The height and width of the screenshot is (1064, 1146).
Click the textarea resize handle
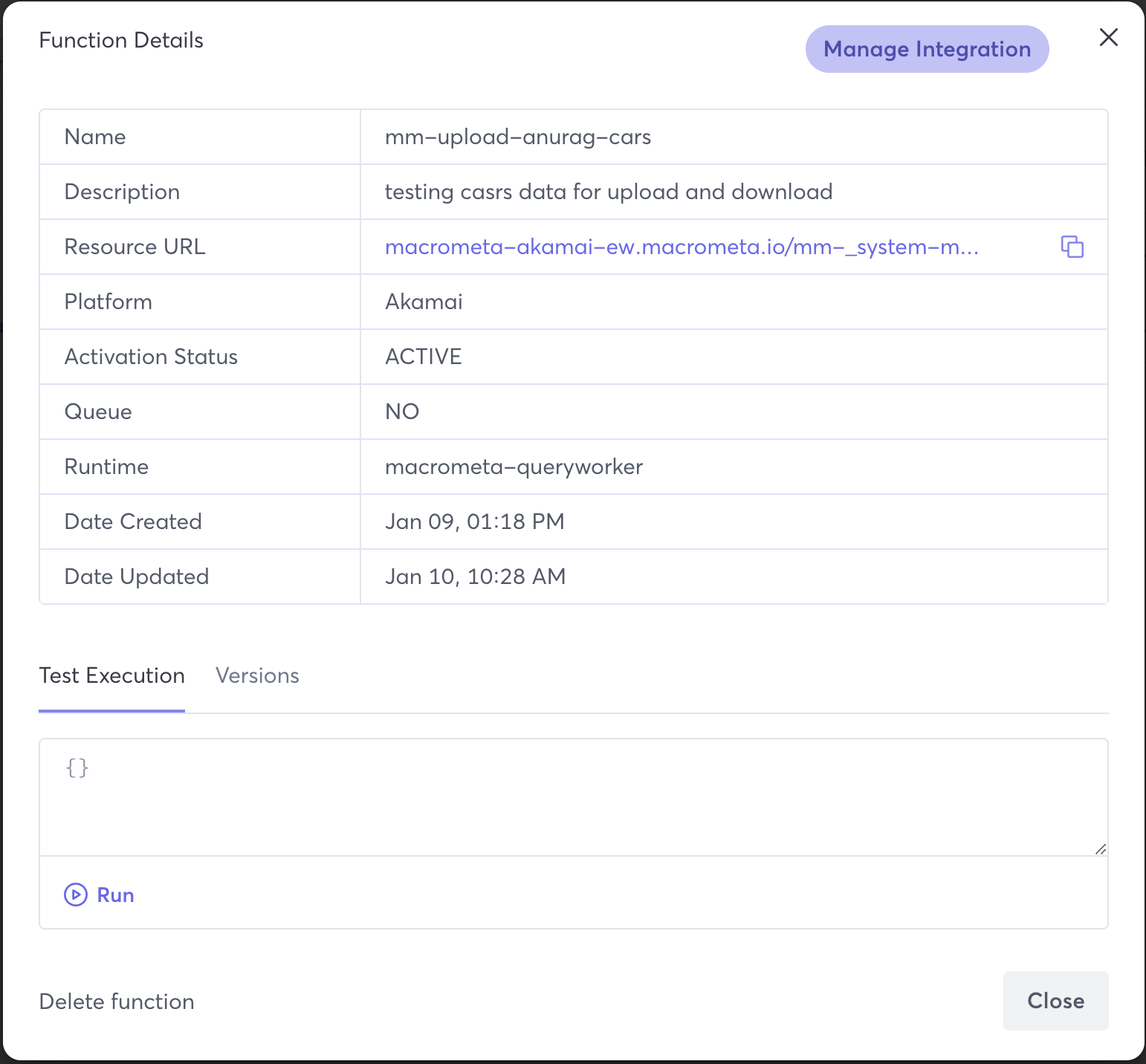point(1100,849)
